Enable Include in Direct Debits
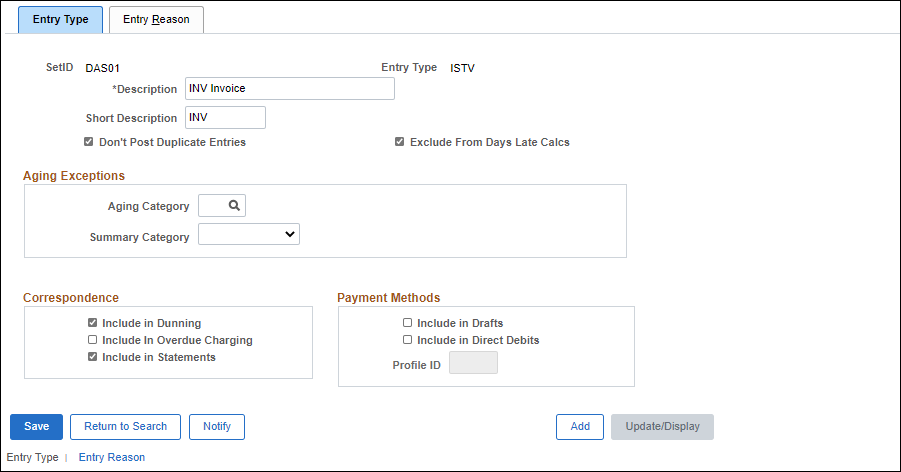The image size is (901, 472). click(x=407, y=340)
